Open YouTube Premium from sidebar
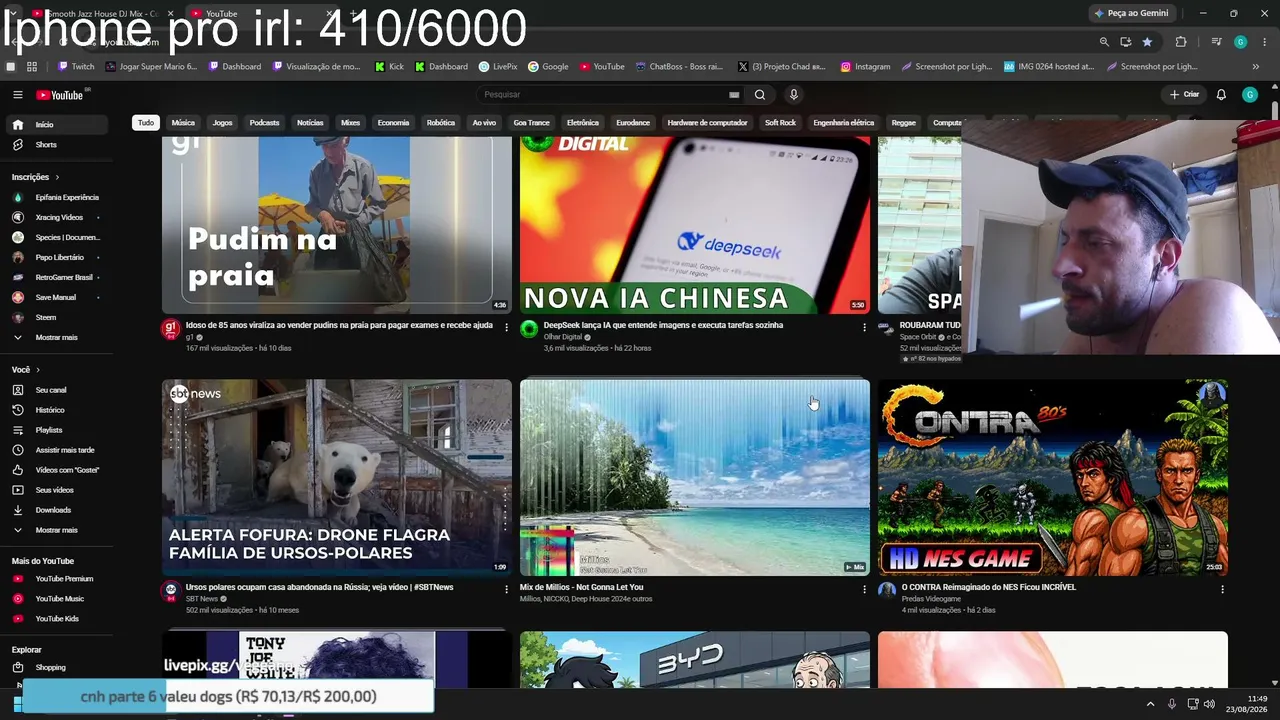The width and height of the screenshot is (1280, 720). pos(55,579)
